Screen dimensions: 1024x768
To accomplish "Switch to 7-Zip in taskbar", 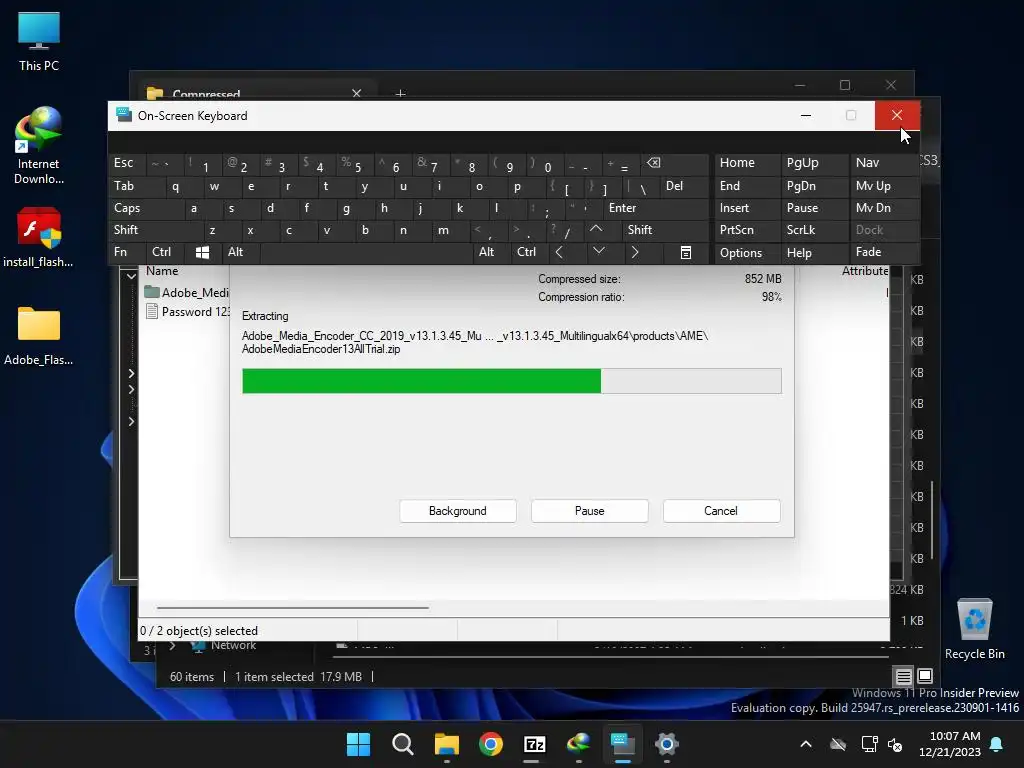I will click(x=534, y=744).
